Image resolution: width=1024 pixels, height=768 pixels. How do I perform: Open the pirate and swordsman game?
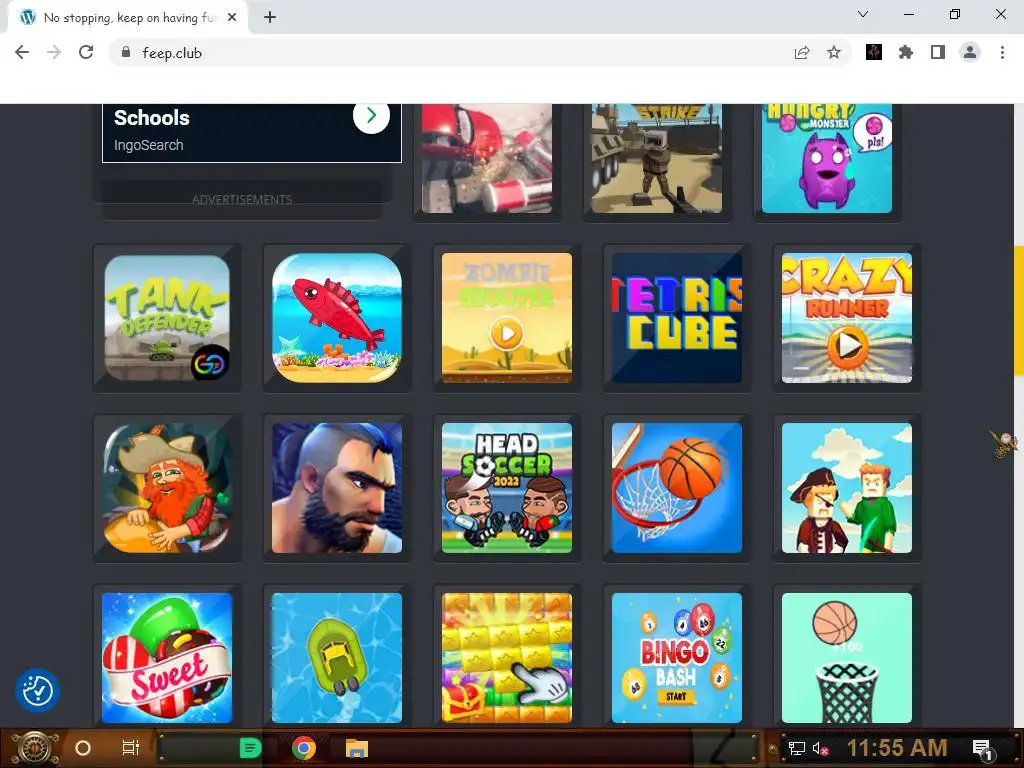coord(847,488)
